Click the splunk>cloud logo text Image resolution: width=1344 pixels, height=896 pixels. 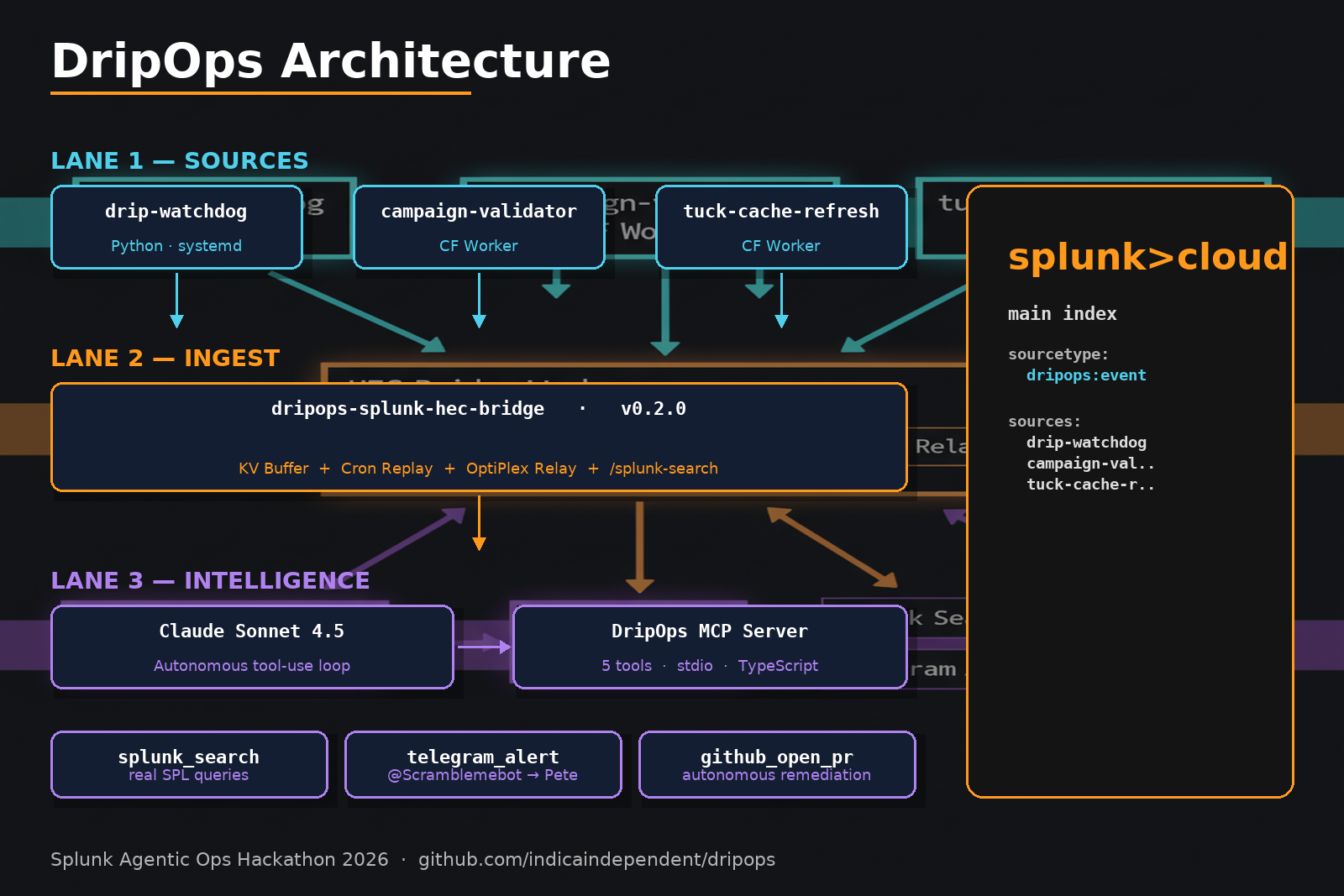click(1147, 258)
